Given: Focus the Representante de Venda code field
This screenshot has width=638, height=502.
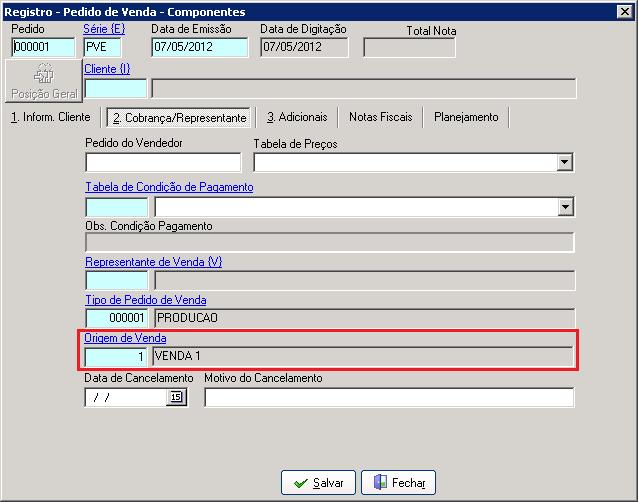Looking at the screenshot, I should [117, 280].
